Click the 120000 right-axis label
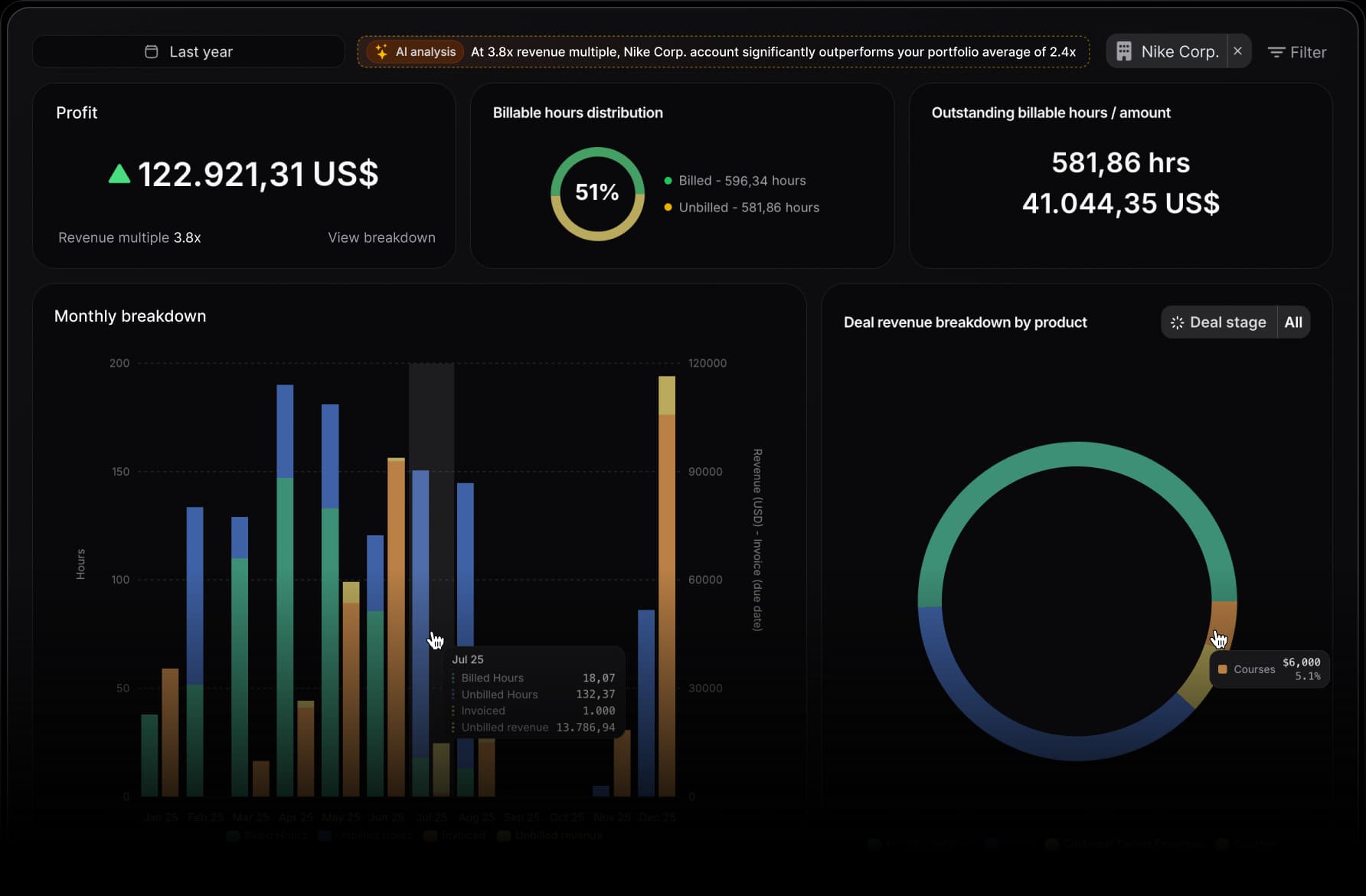Viewport: 1366px width, 896px height. point(707,363)
